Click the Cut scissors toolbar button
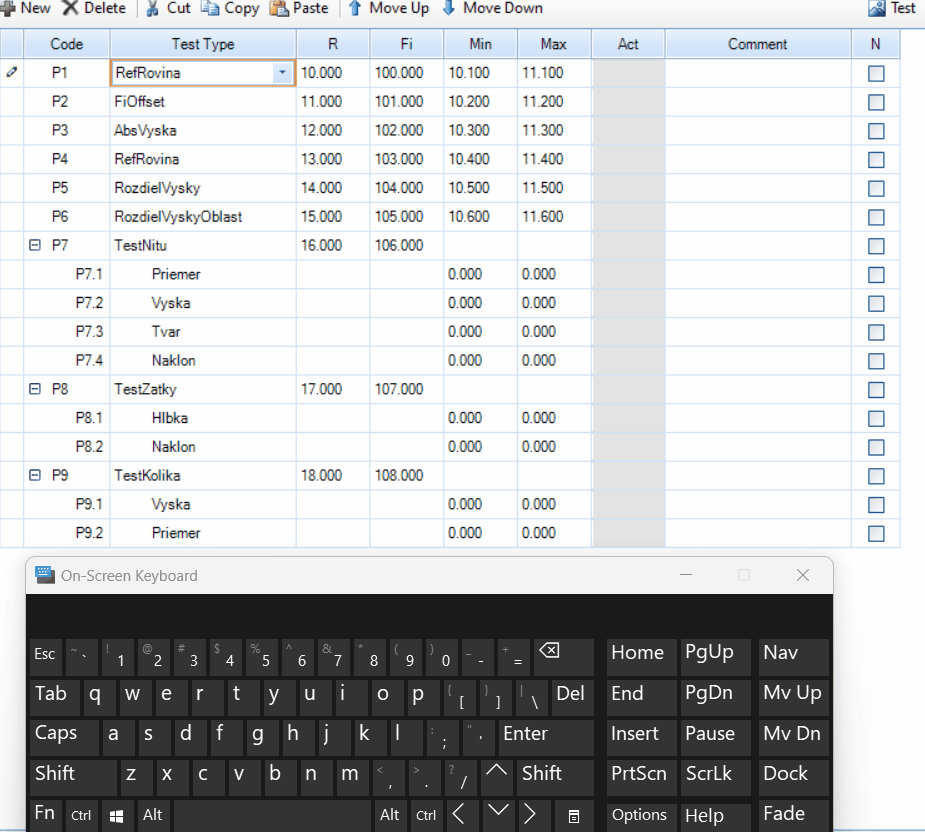This screenshot has height=832, width=925. click(x=167, y=8)
